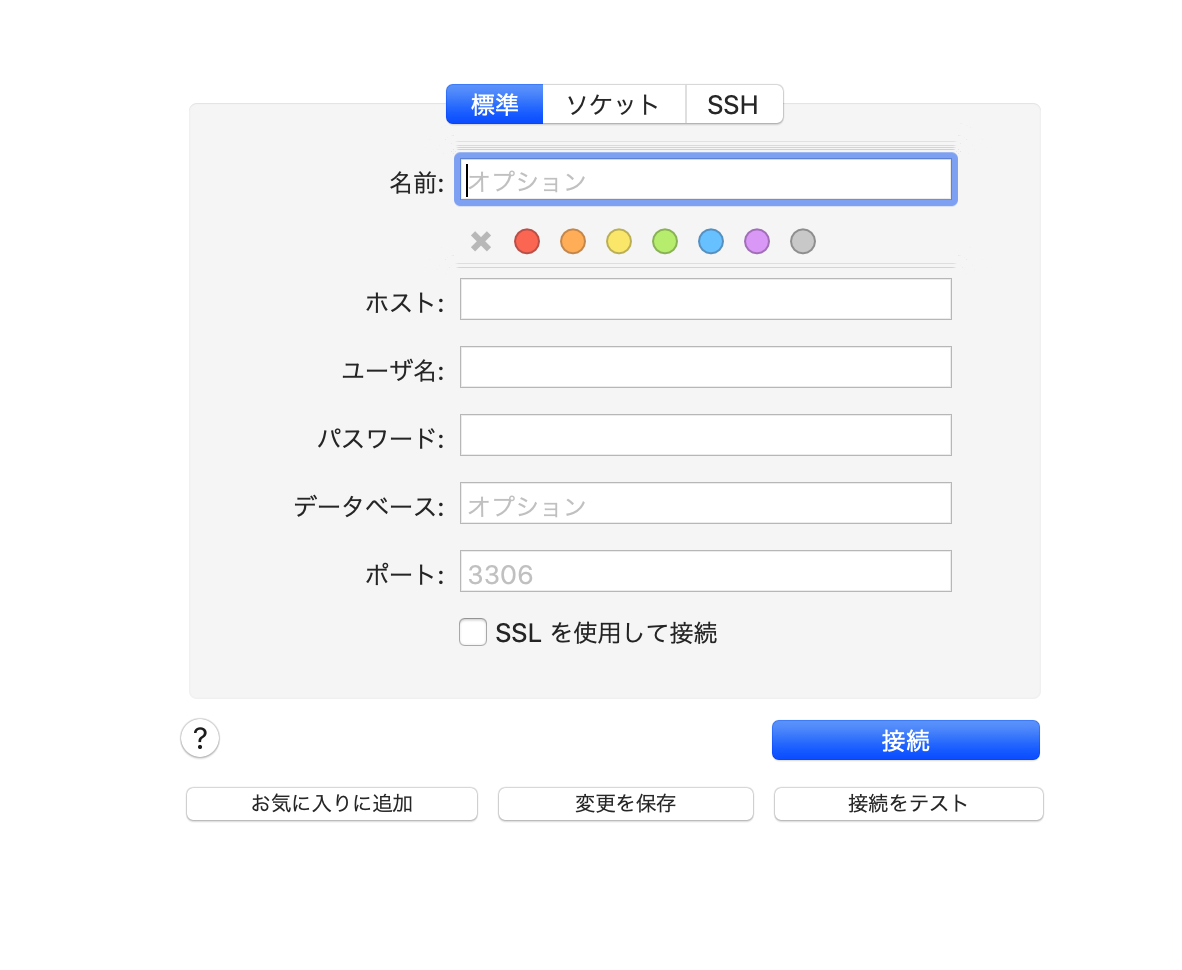Screen dimensions: 1182x970
Task: Open the SSH connection tab
Action: pos(734,104)
